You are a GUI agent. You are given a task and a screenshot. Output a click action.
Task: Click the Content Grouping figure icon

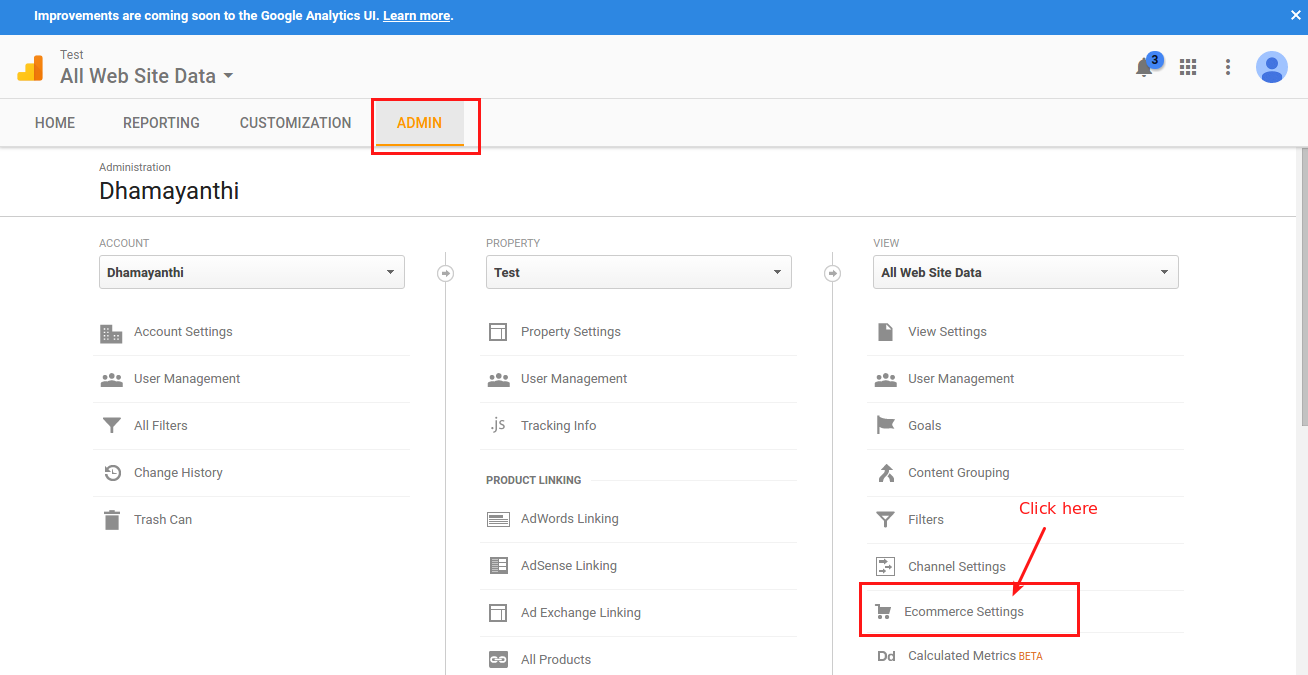885,473
